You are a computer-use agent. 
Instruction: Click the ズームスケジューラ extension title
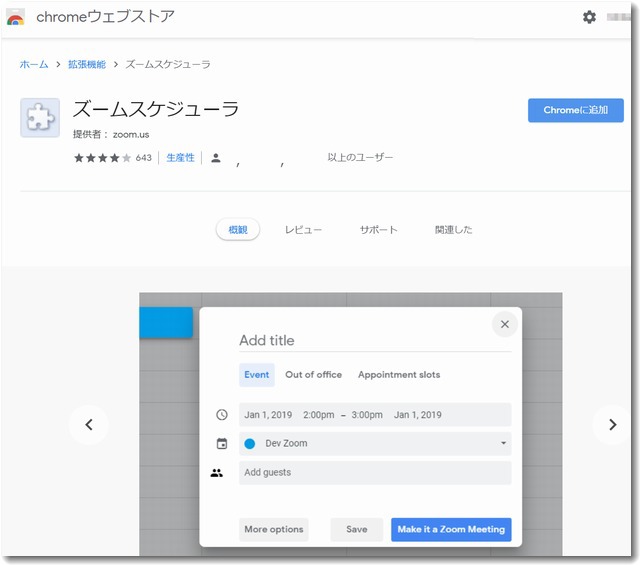(x=156, y=109)
